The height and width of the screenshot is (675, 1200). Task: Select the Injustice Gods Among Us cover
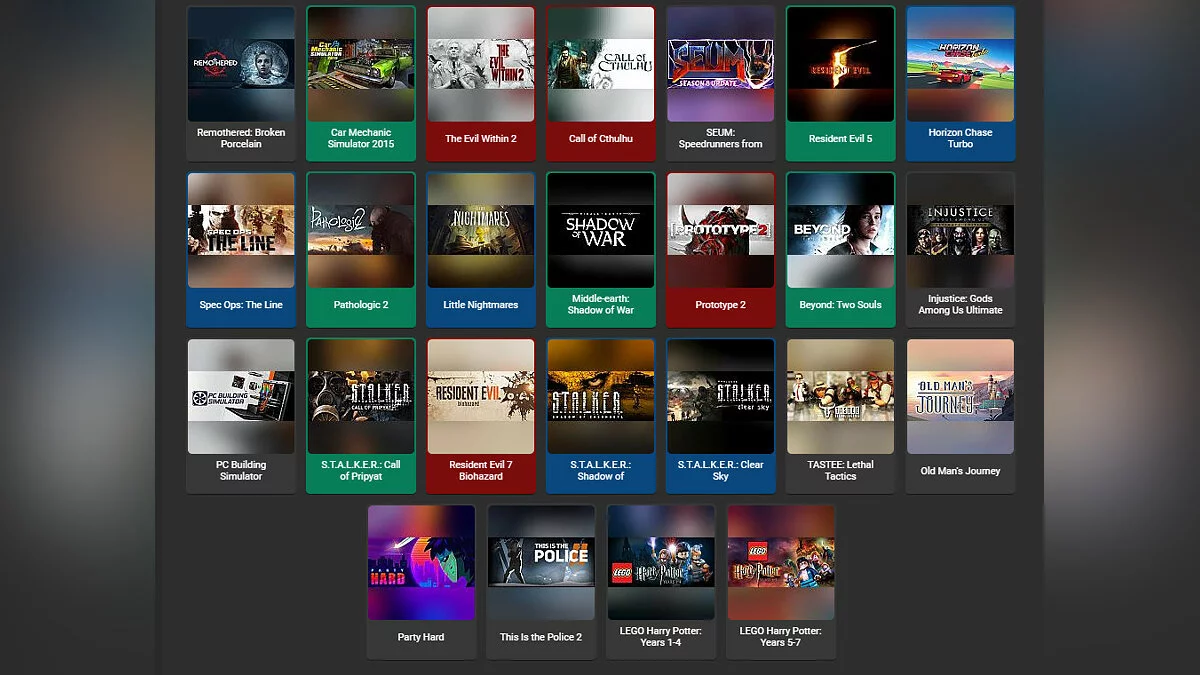(961, 230)
